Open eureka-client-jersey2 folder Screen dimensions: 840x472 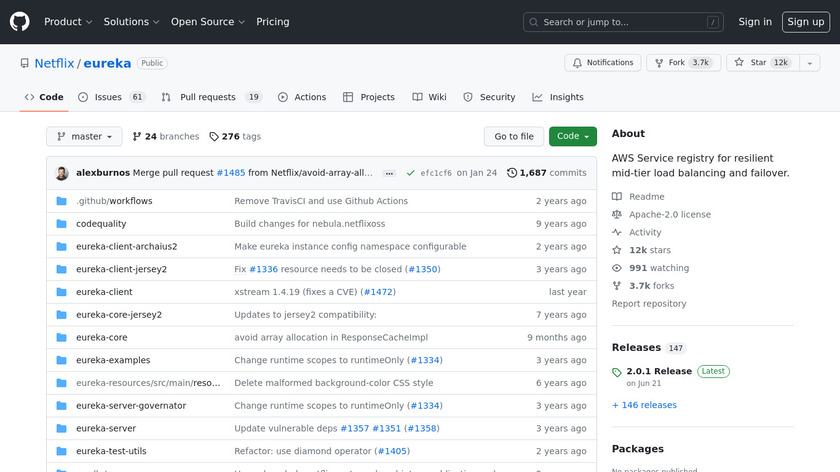pos(122,269)
